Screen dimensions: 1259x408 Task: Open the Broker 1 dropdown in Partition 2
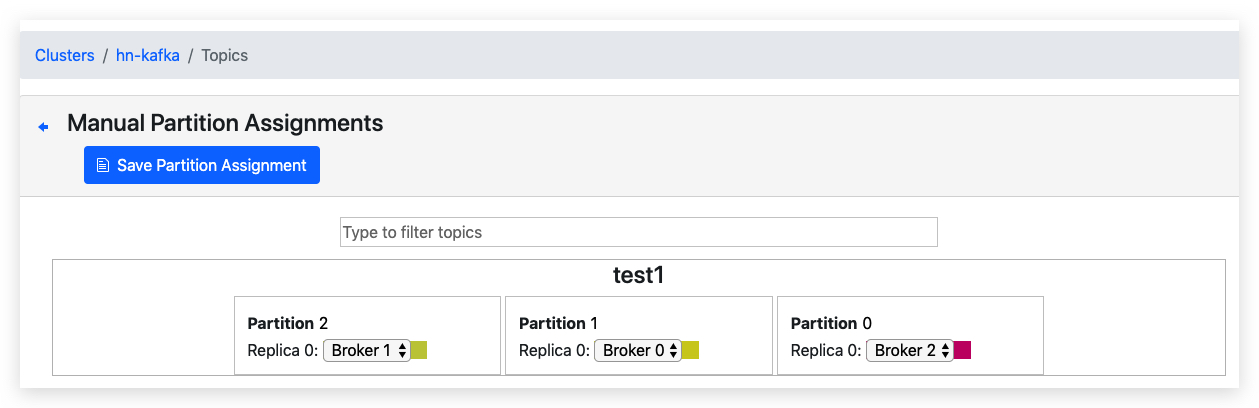point(367,350)
